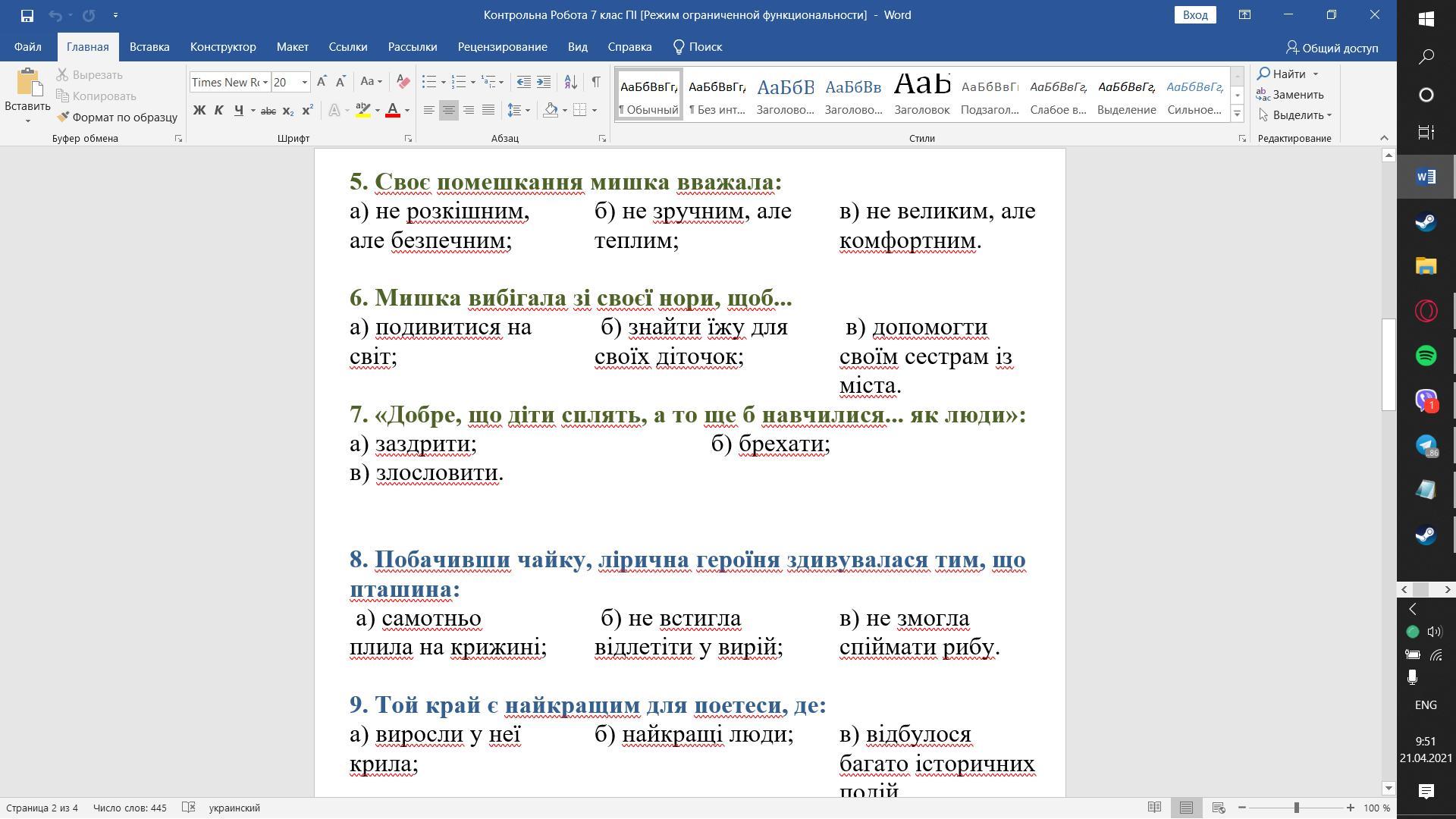The height and width of the screenshot is (819, 1456).
Task: Click Format Painter (Формат по образцу)
Action: click(x=117, y=118)
